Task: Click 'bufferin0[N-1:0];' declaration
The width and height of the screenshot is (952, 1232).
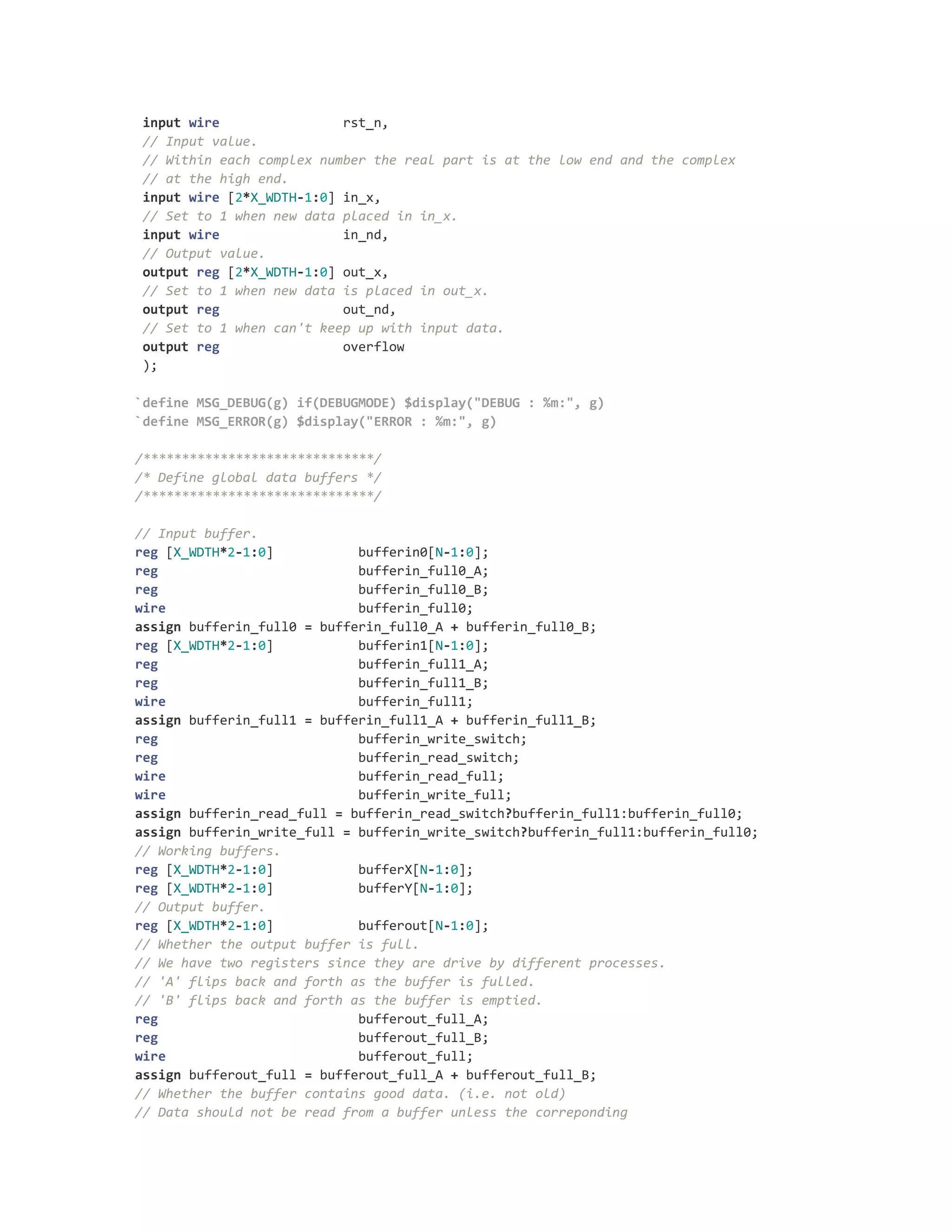Action: pos(423,552)
